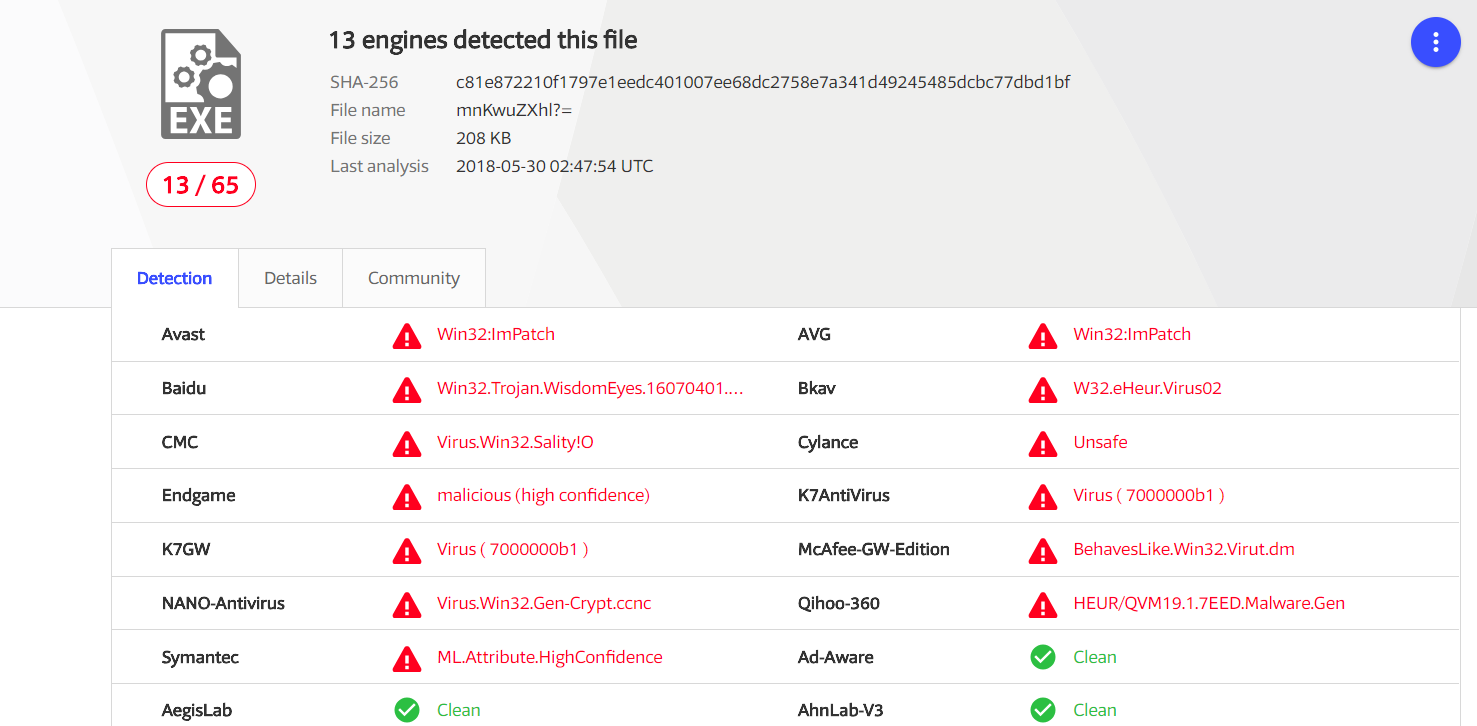Screen dimensions: 1477x726
Task: Click the warning triangle for AVG detection
Action: pos(1043,336)
